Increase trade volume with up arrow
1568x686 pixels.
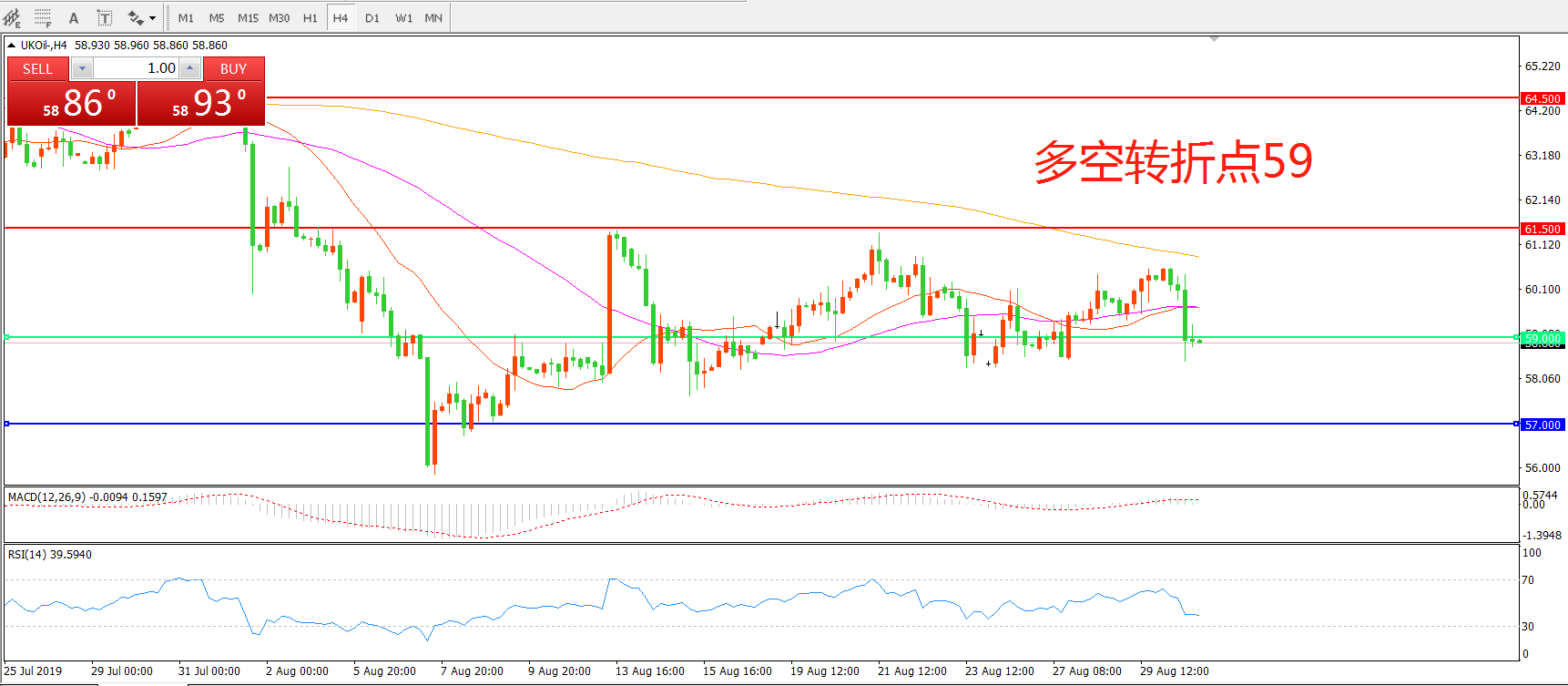click(190, 68)
